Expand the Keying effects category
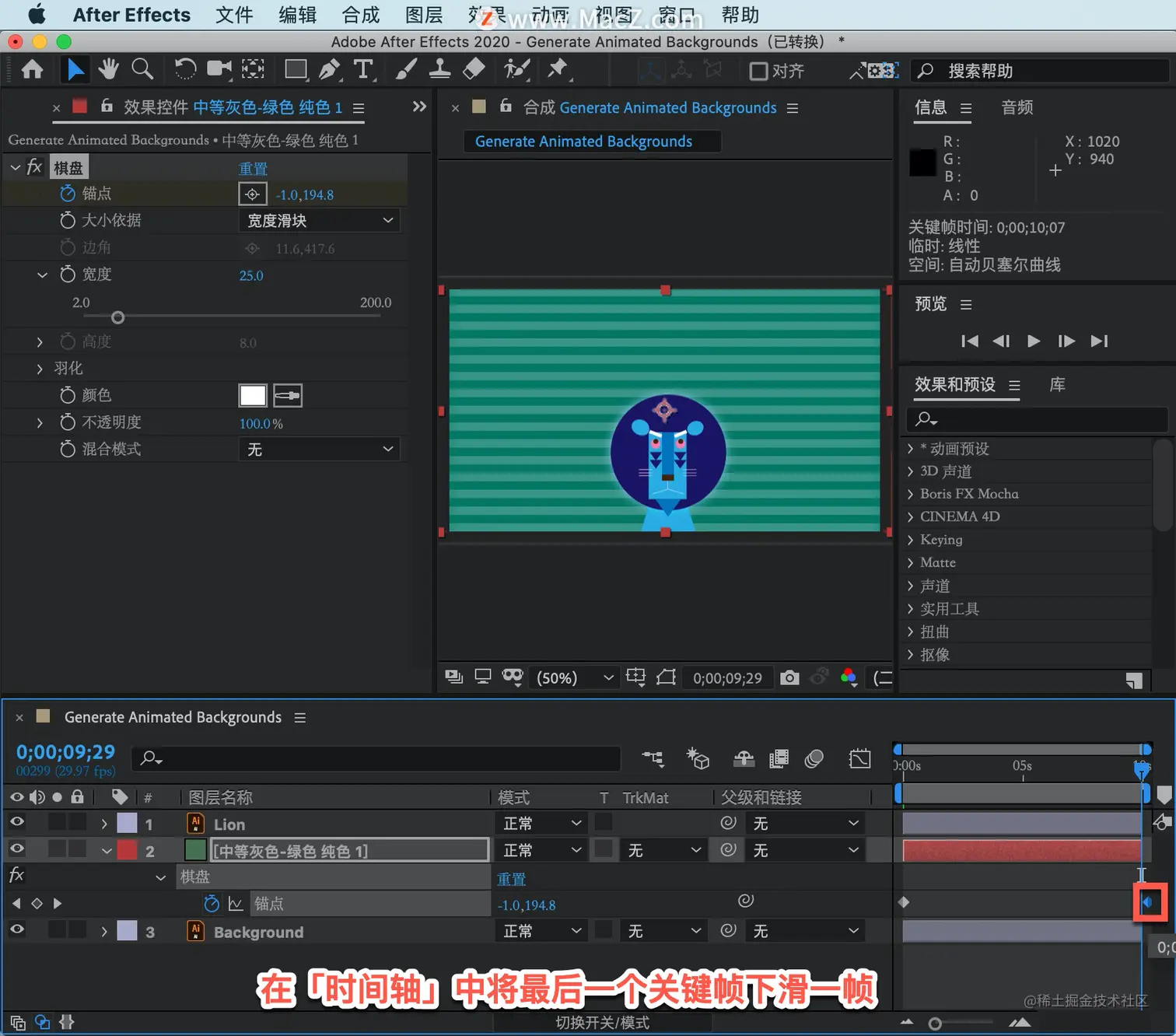The height and width of the screenshot is (1036, 1176). [910, 540]
